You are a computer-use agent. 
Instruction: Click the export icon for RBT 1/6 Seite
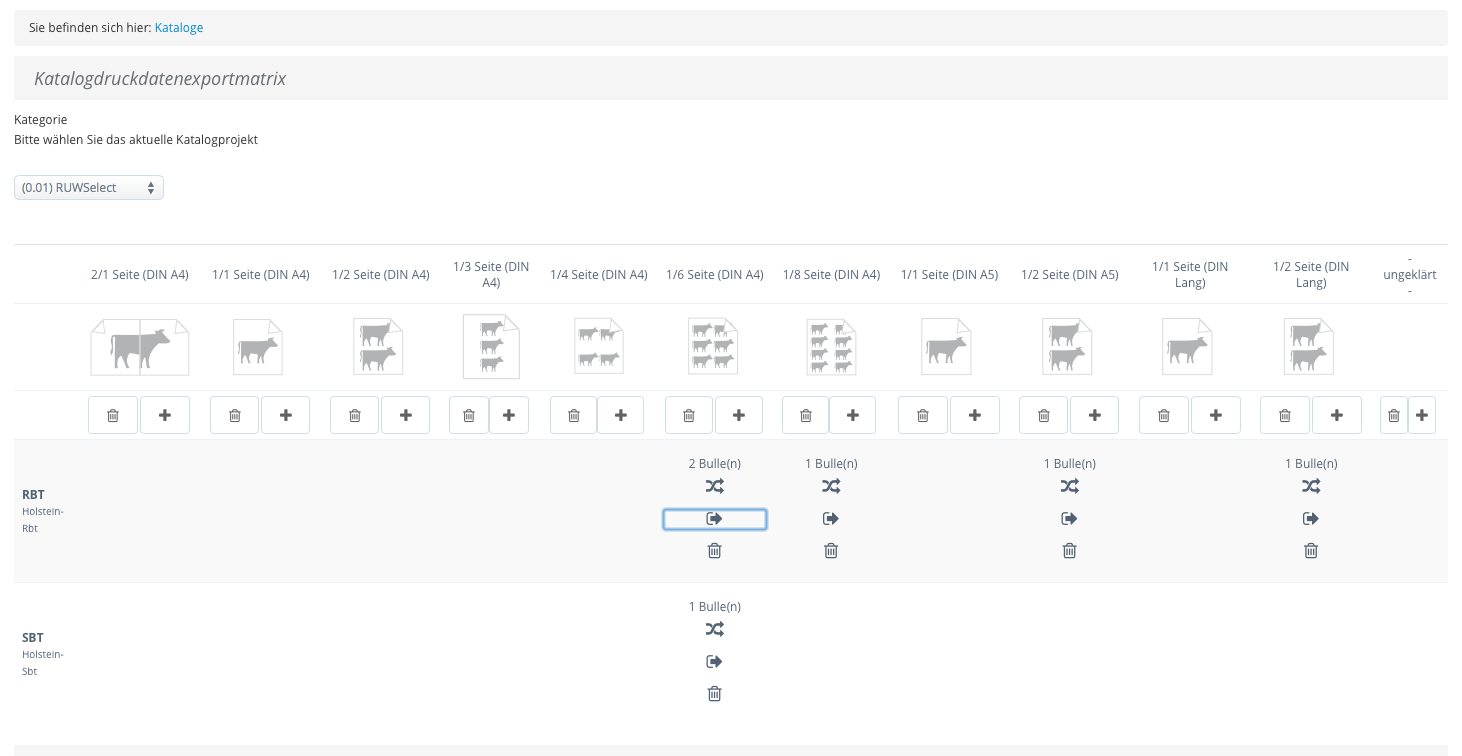[x=714, y=519]
